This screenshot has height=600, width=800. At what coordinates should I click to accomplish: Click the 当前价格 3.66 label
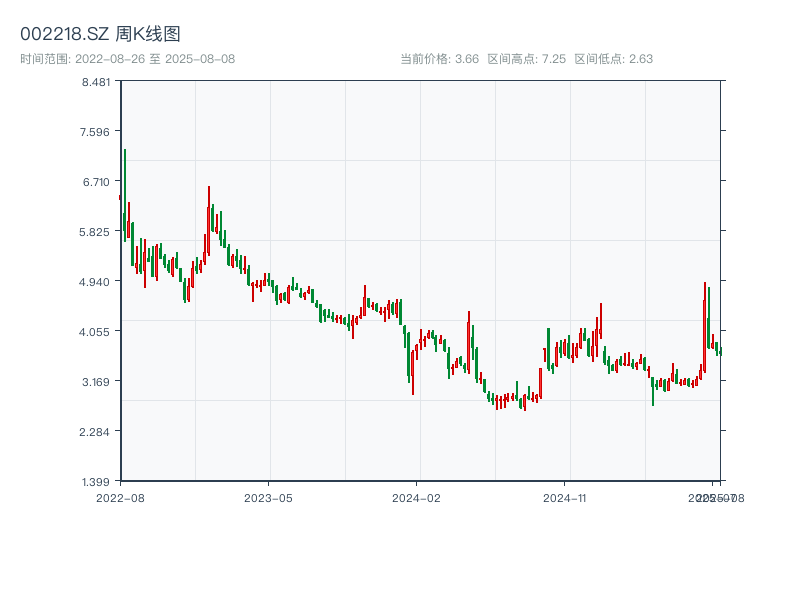pos(440,59)
